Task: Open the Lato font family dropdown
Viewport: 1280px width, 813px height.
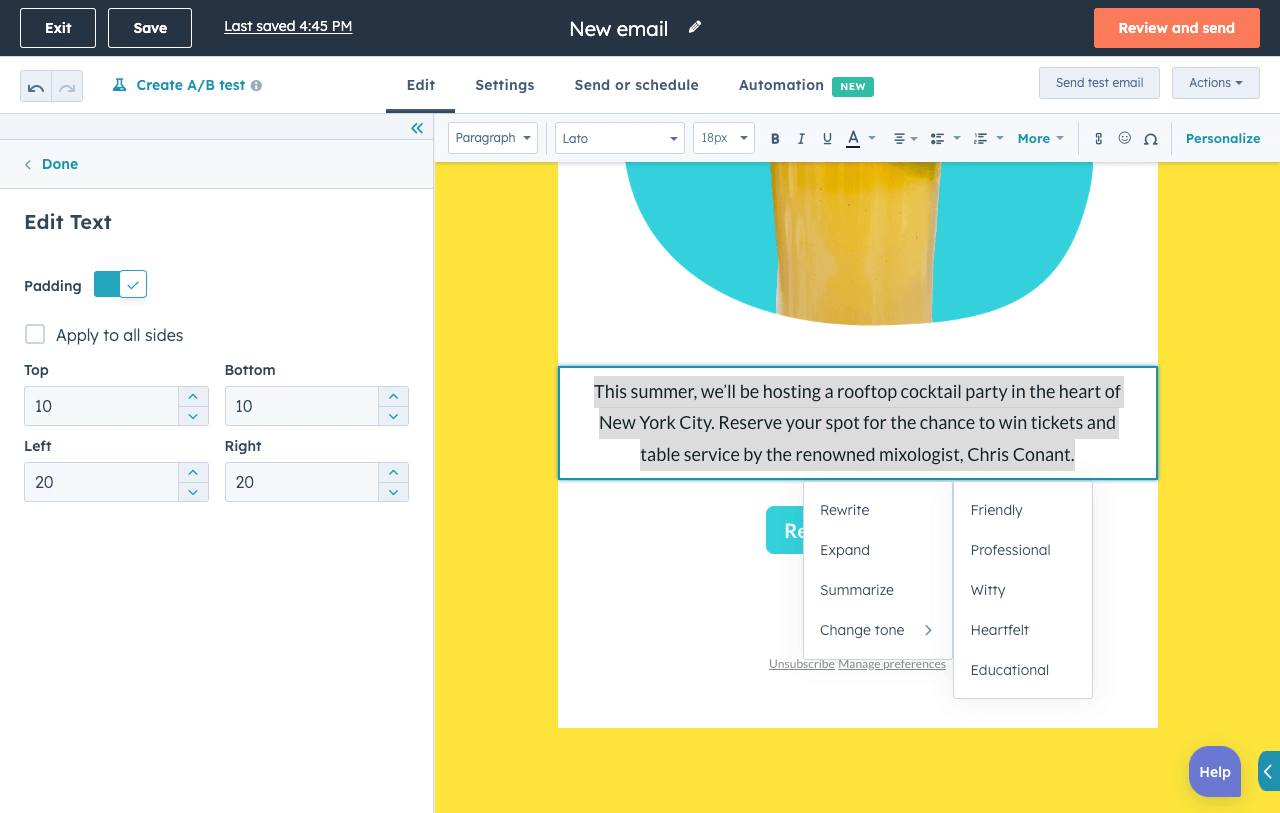Action: 619,138
